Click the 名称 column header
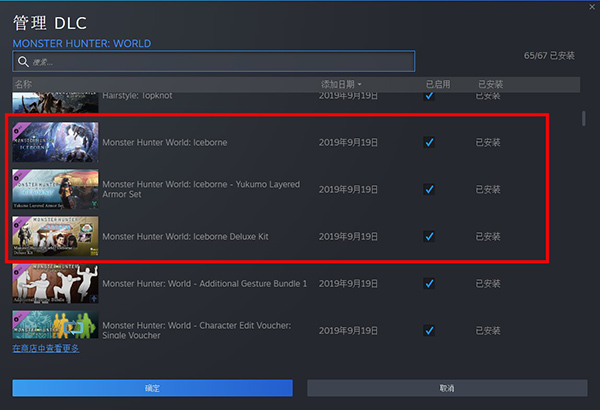This screenshot has height=410, width=600. point(23,84)
